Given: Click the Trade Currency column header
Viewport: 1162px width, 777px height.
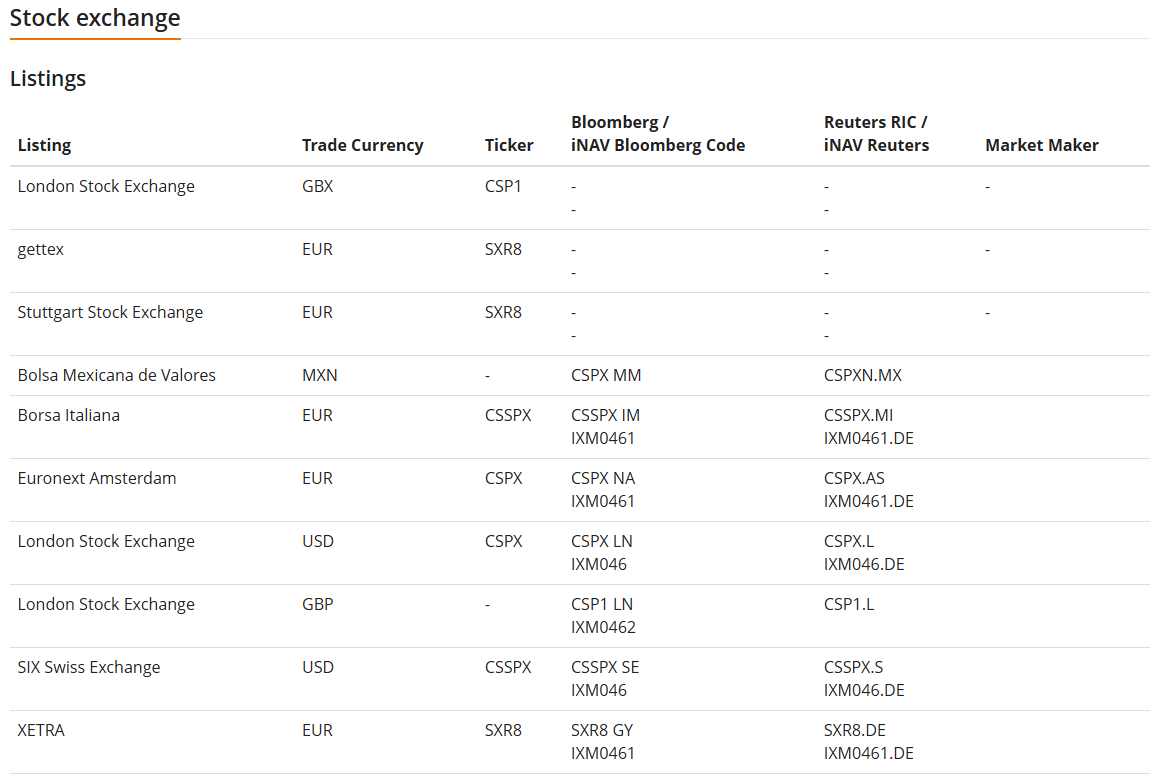Looking at the screenshot, I should pos(362,145).
